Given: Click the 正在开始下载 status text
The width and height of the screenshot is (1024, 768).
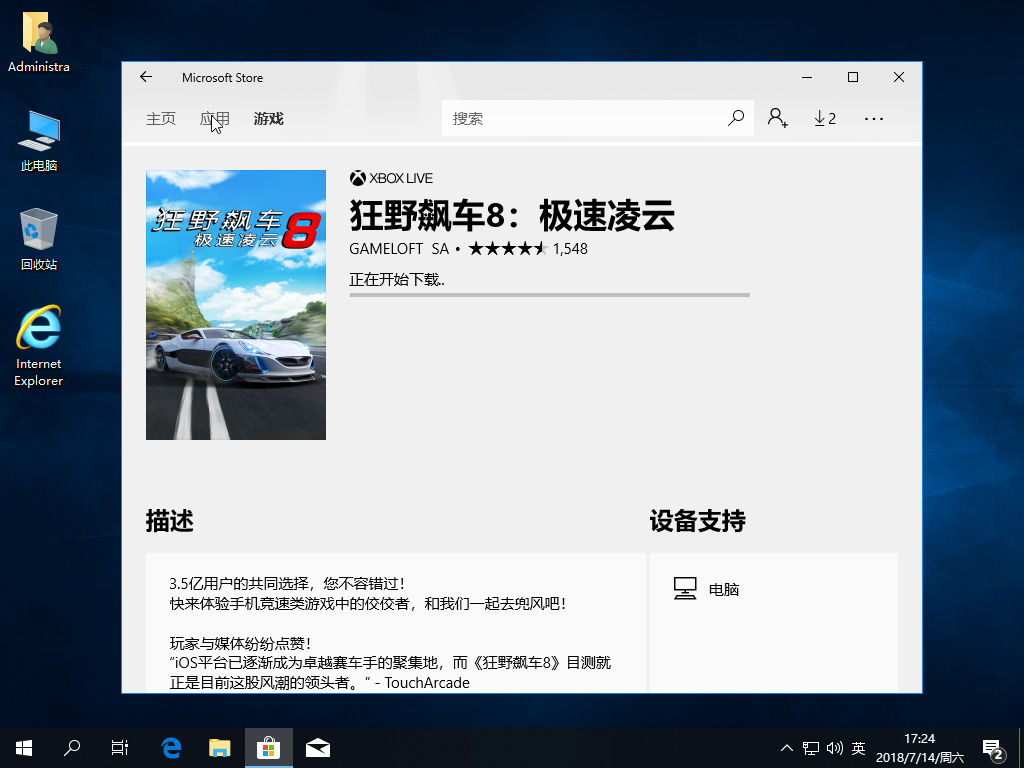Looking at the screenshot, I should point(397,280).
